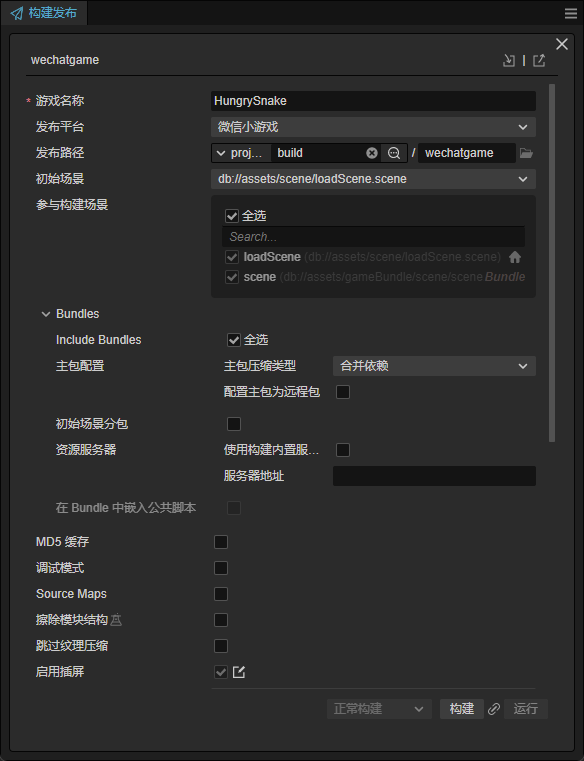
Task: Open the 发布平台 微信小游戏 dropdown
Action: click(373, 127)
